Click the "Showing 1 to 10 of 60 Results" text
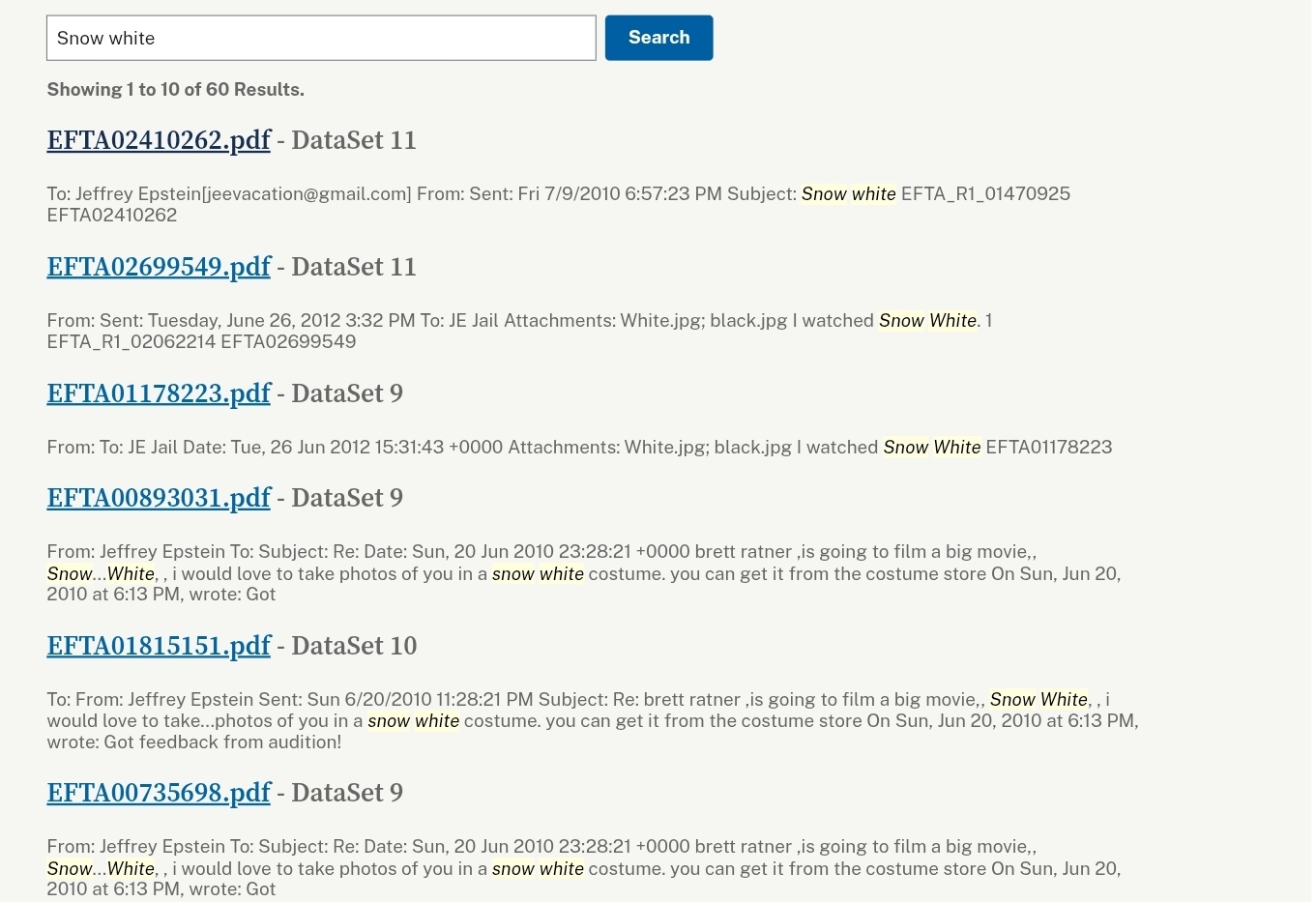Viewport: 1316px width, 902px height. pos(175,89)
